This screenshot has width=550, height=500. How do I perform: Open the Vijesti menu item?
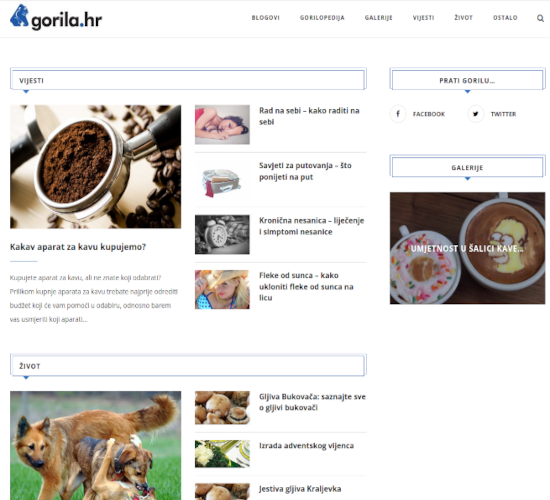pyautogui.click(x=423, y=18)
